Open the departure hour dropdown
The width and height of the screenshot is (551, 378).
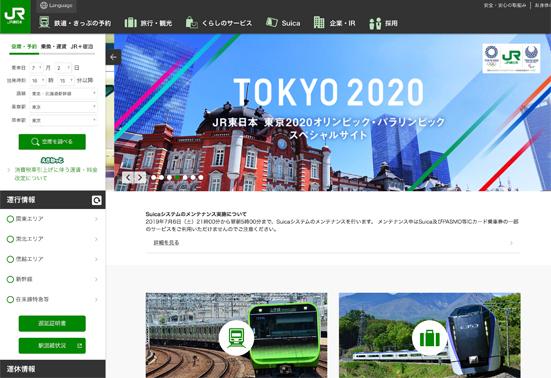(38, 80)
